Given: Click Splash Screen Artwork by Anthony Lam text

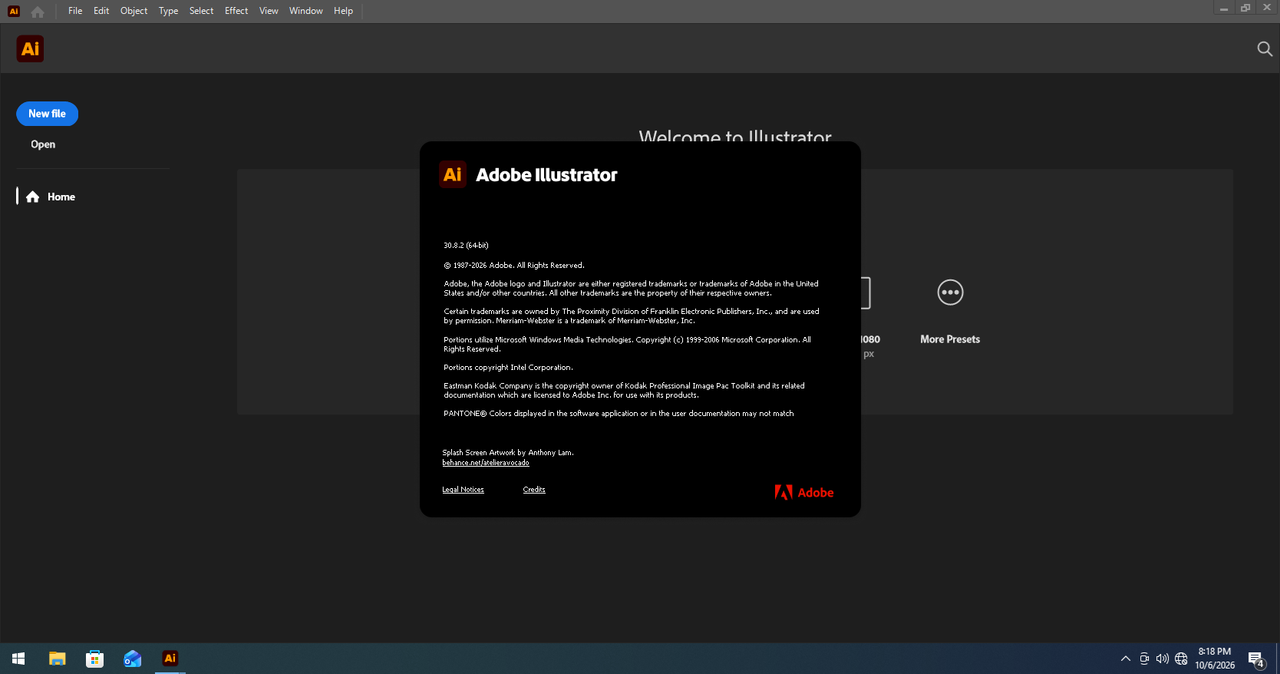Looking at the screenshot, I should (x=508, y=453).
